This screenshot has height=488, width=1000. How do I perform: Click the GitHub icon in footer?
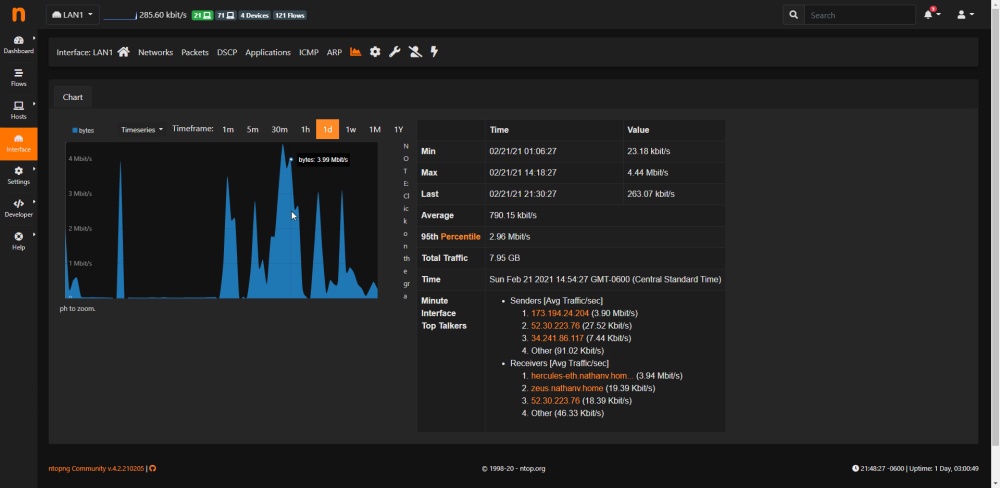click(x=152, y=468)
